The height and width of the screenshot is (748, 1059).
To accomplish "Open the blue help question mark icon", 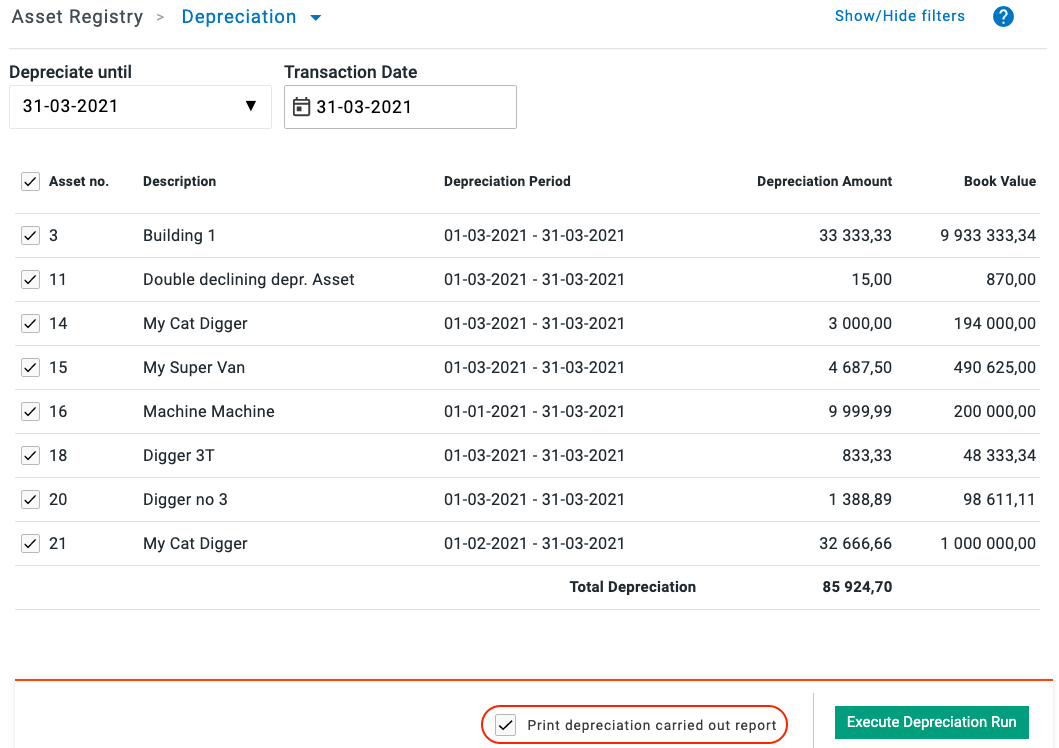I will (x=1003, y=17).
